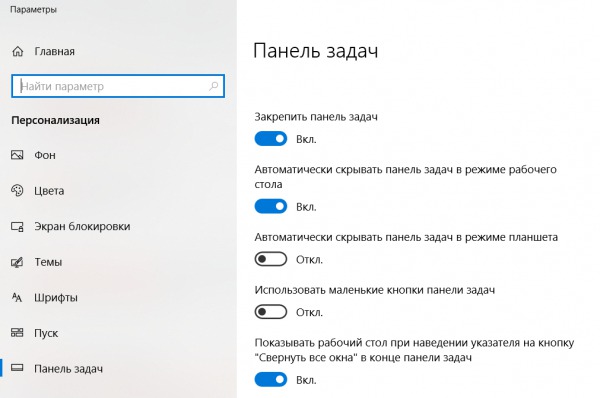Toggle Закрепить панель задач switch
The width and height of the screenshot is (600, 398).
click(x=271, y=139)
